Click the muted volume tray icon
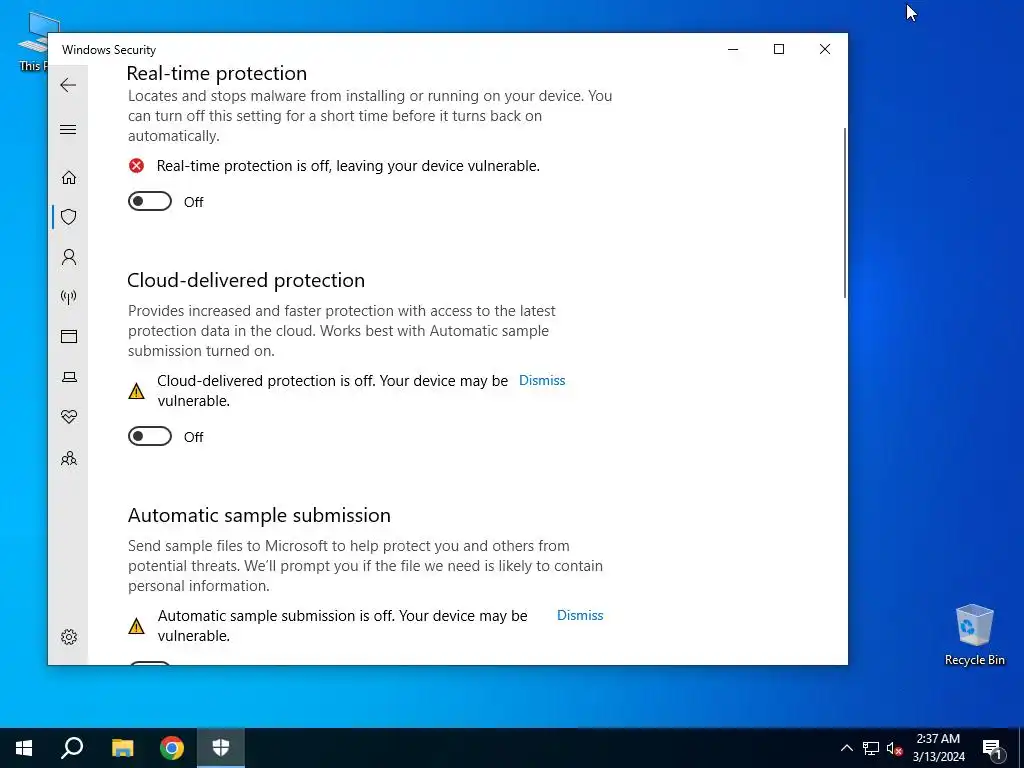The height and width of the screenshot is (768, 1024). click(x=894, y=748)
